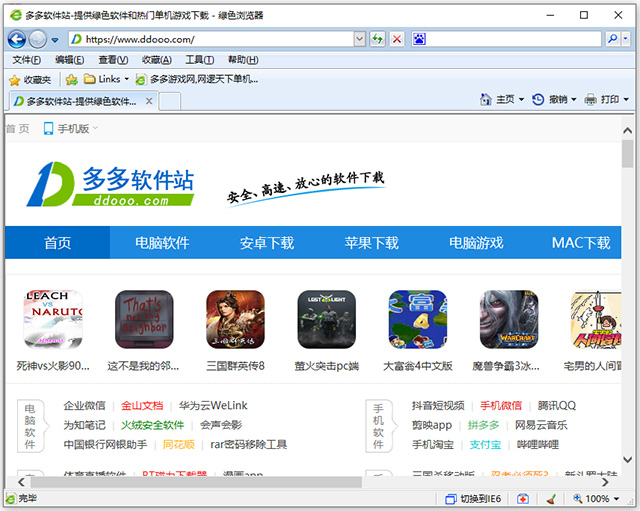This screenshot has height=511, width=640.
Task: Open the 工具(T) menu
Action: coord(200,60)
